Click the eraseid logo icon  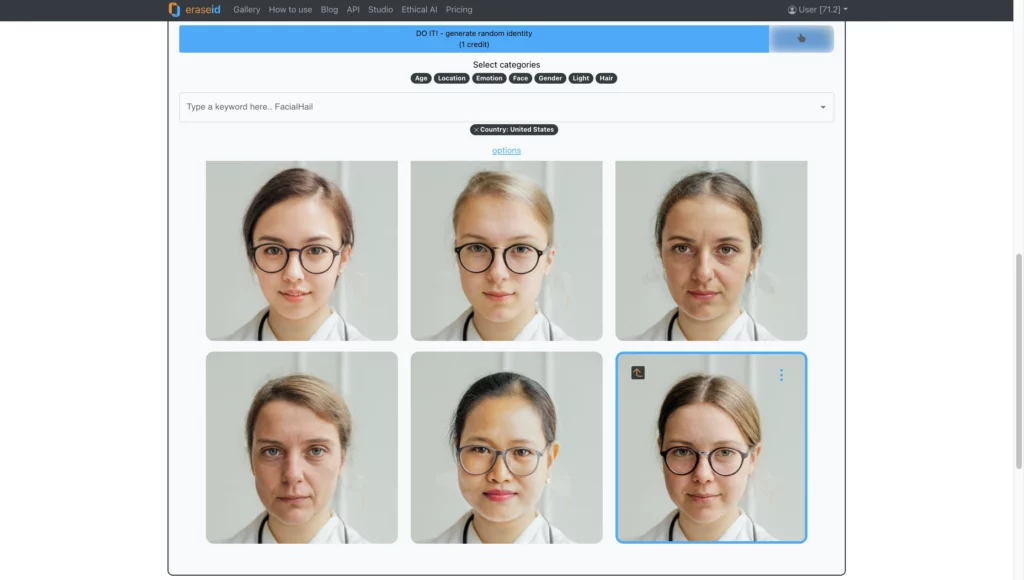pos(175,9)
